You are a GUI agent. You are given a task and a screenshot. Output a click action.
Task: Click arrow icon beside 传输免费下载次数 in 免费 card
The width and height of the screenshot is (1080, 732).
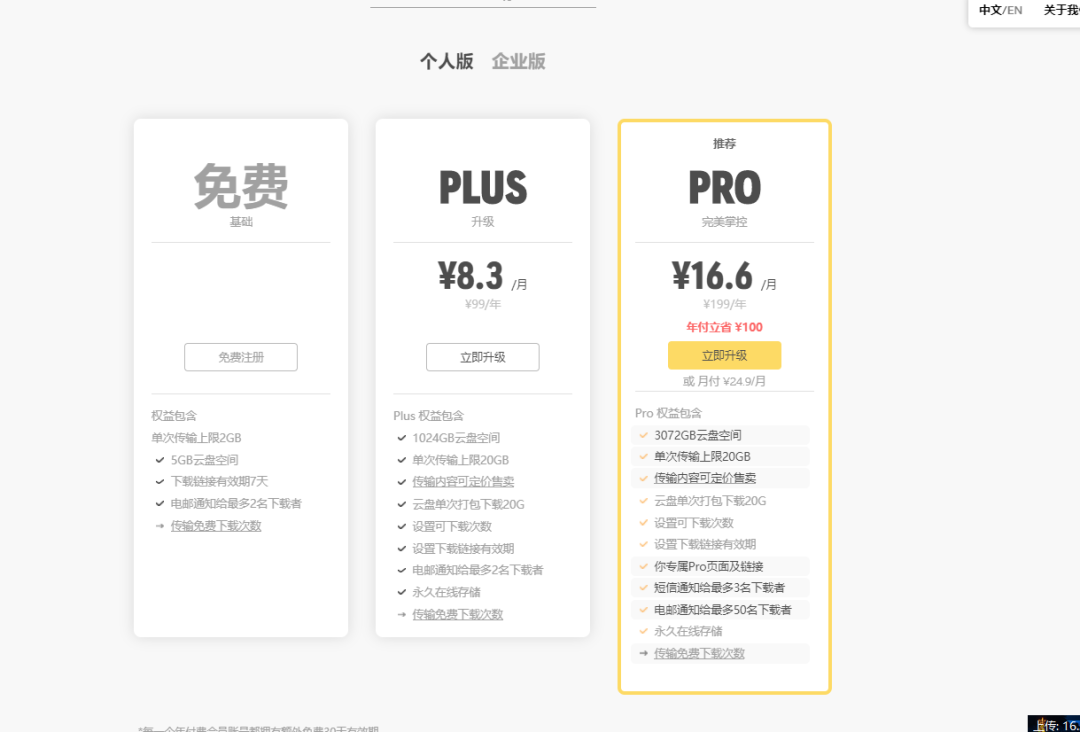[x=160, y=526]
